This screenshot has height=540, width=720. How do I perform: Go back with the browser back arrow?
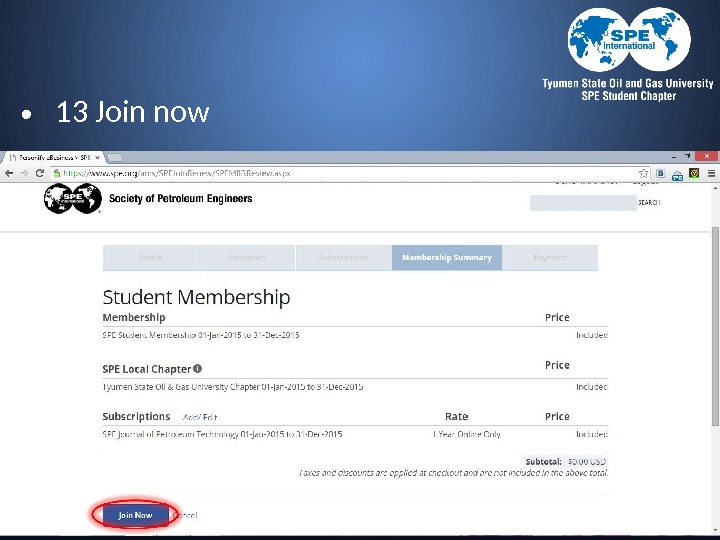click(x=9, y=173)
